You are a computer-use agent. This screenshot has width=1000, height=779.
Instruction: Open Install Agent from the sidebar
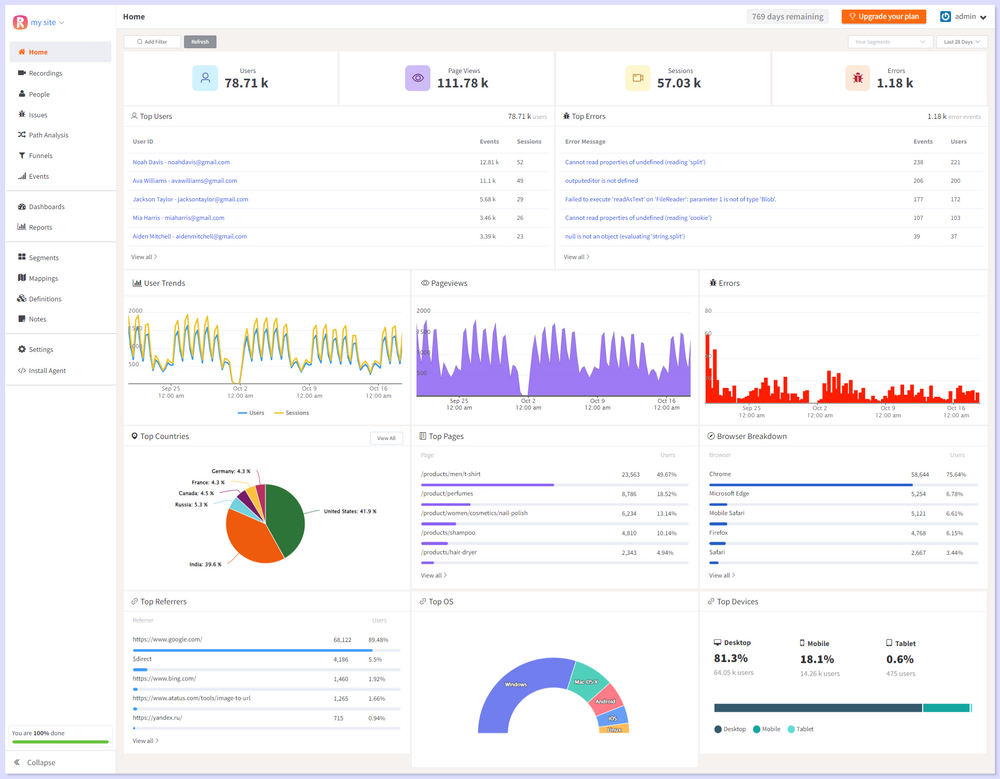(47, 370)
